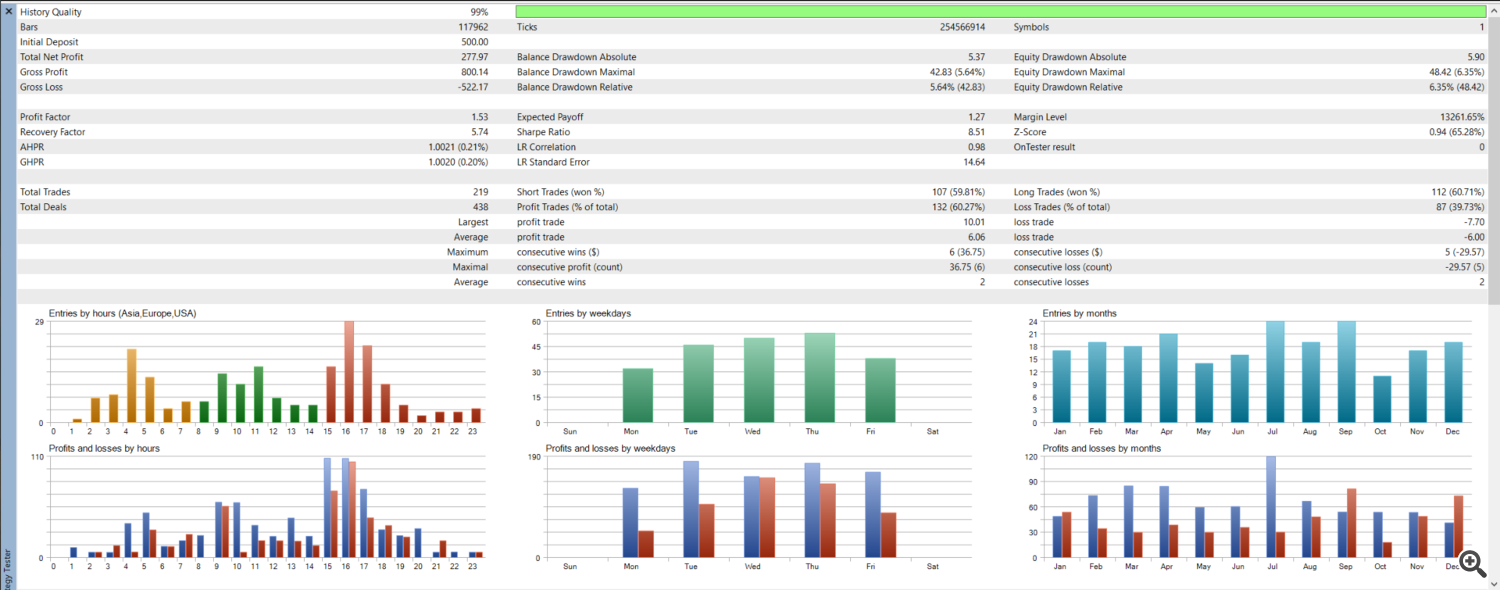Image resolution: width=1500 pixels, height=590 pixels.
Task: Click Monday bar in Entries by weekdays
Action: [637, 396]
